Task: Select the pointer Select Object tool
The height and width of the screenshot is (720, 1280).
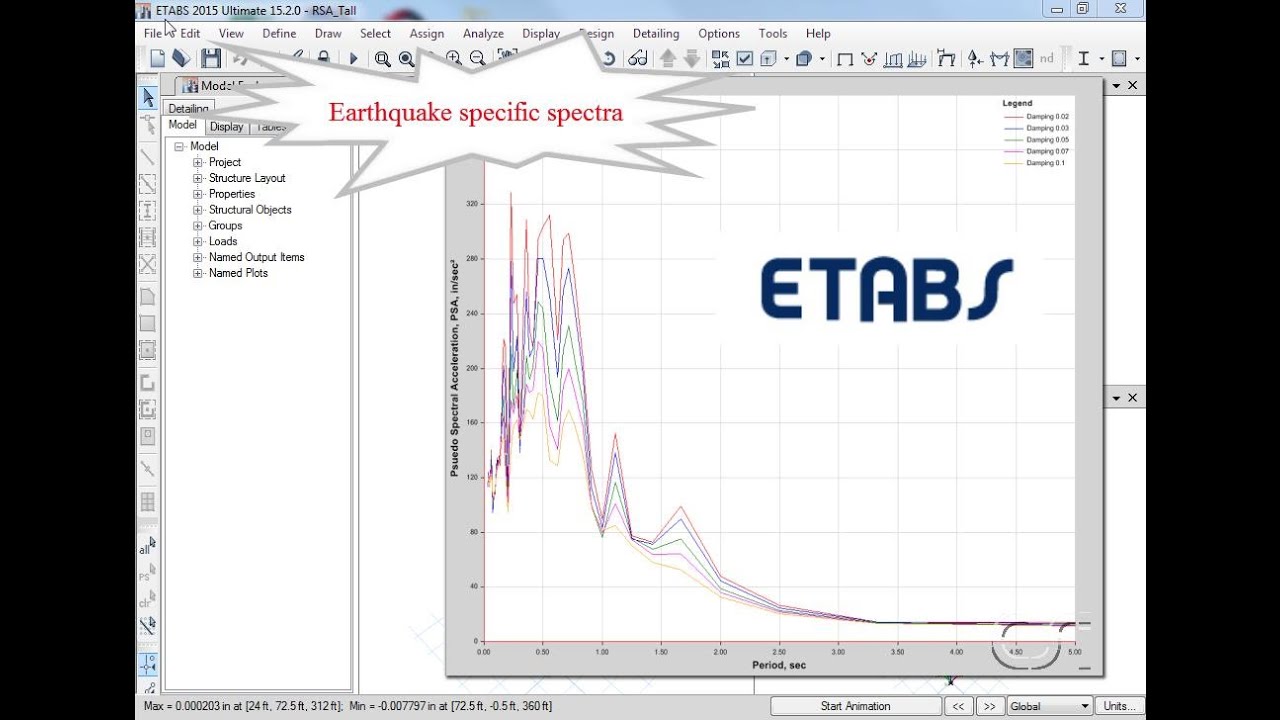Action: [147, 98]
